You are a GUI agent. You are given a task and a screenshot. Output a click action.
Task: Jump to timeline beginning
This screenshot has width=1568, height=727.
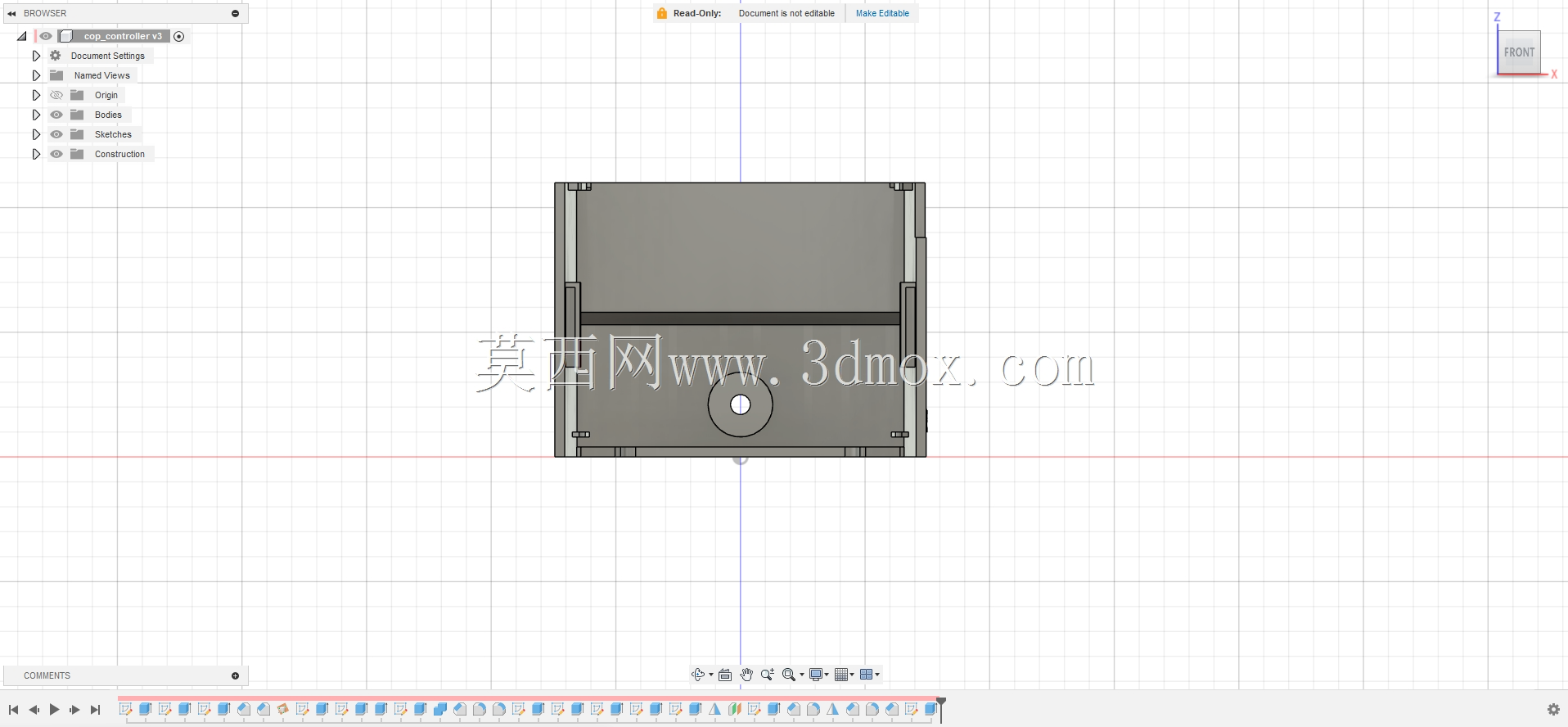(13, 710)
